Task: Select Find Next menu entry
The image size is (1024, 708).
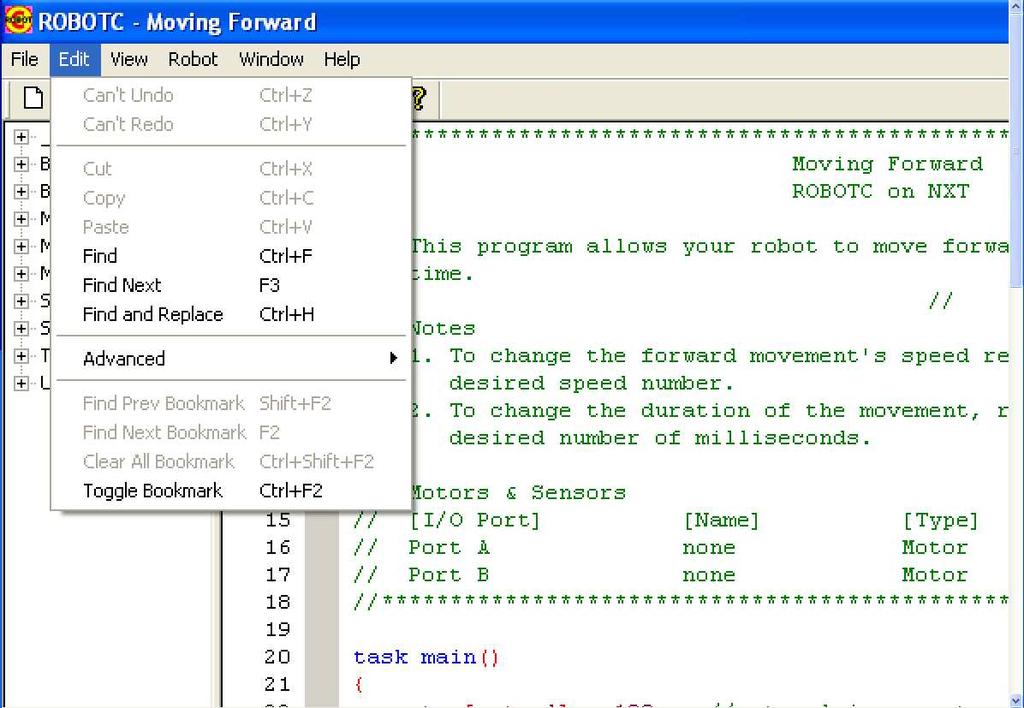Action: coord(231,285)
